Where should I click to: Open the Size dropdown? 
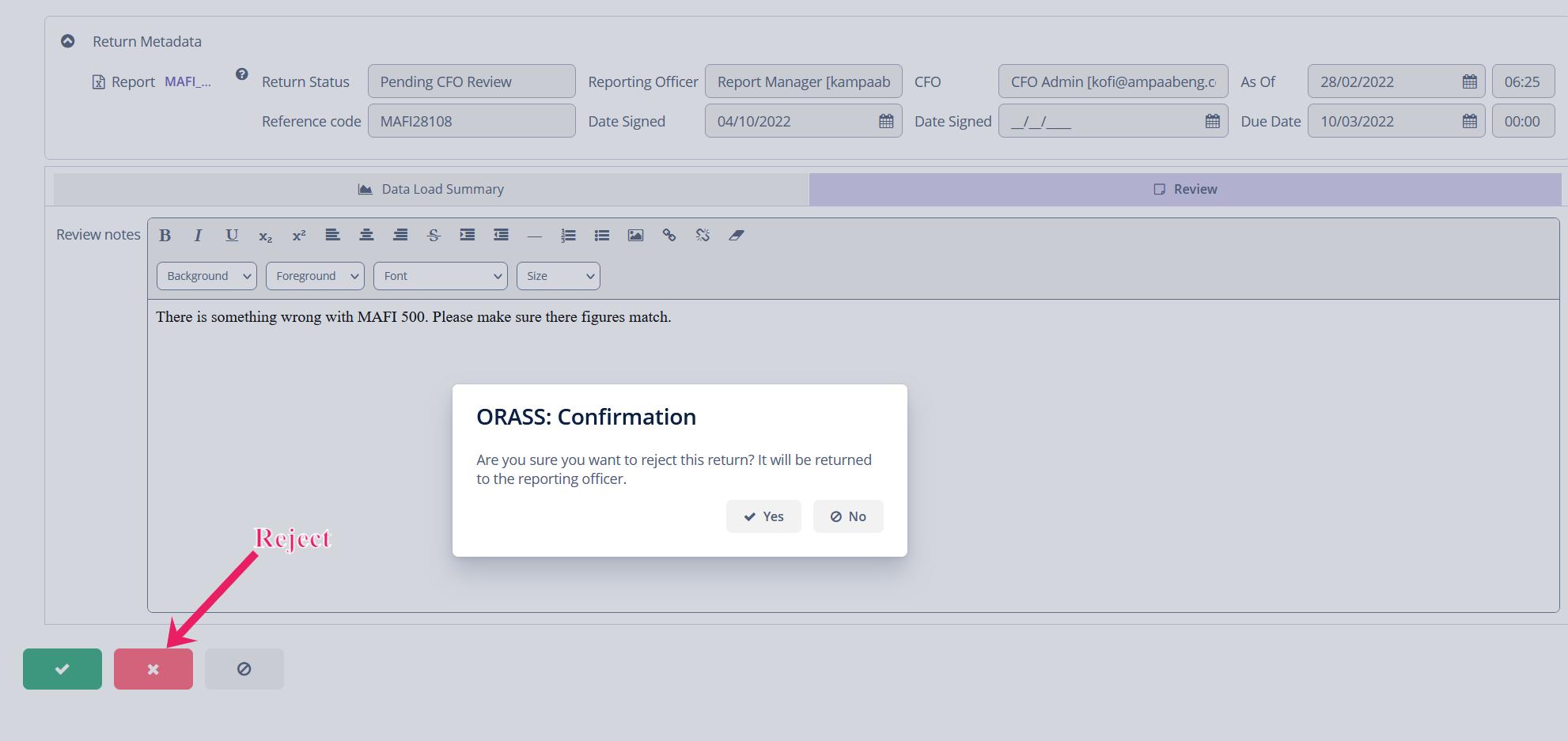[x=558, y=276]
